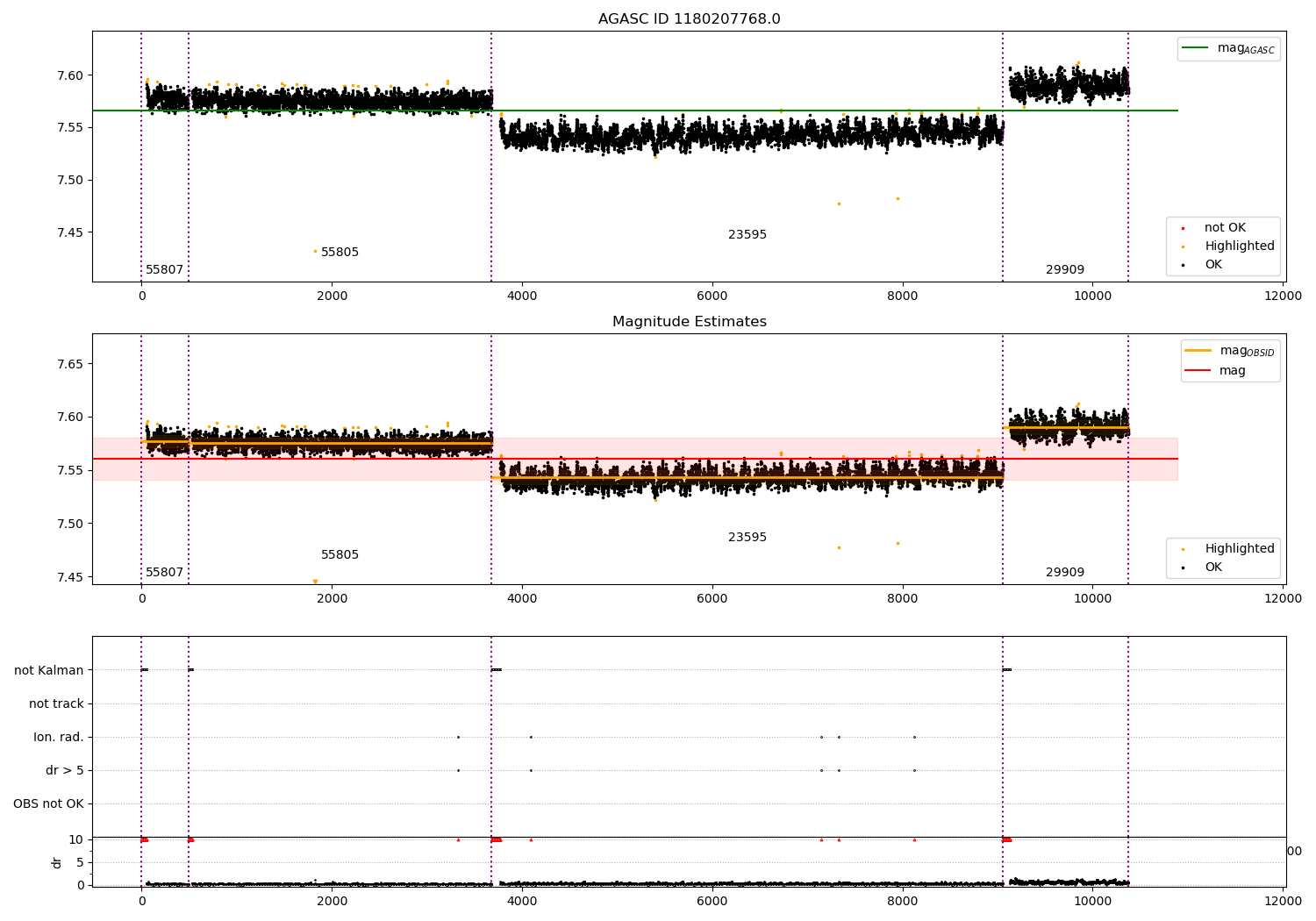1316x921 pixels.
Task: Click obsid label 29909 in Magnitude Estimates plot
Action: tap(1065, 573)
